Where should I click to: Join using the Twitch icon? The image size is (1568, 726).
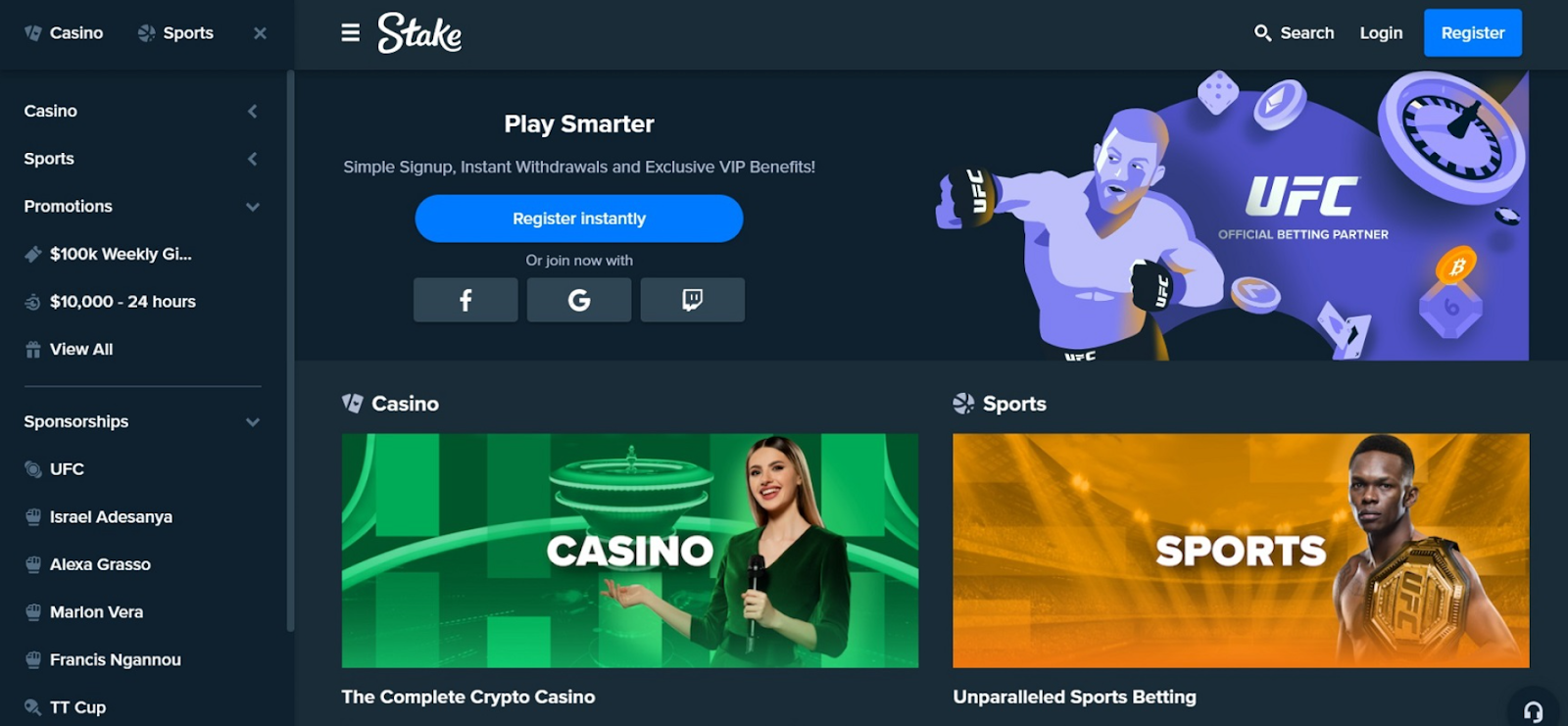click(x=693, y=300)
